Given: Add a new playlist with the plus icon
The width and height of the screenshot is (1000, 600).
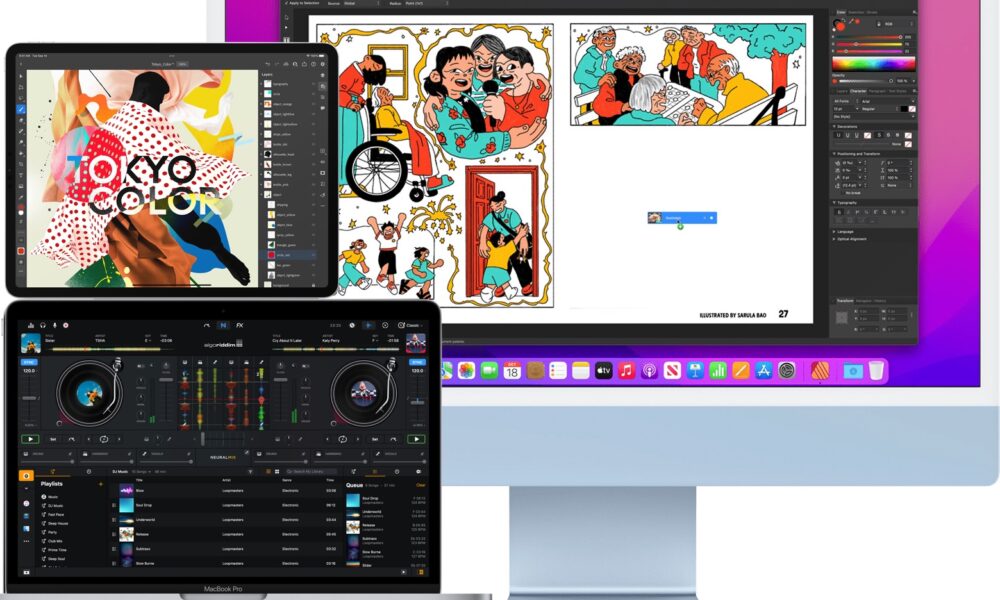Looking at the screenshot, I should pos(100,484).
